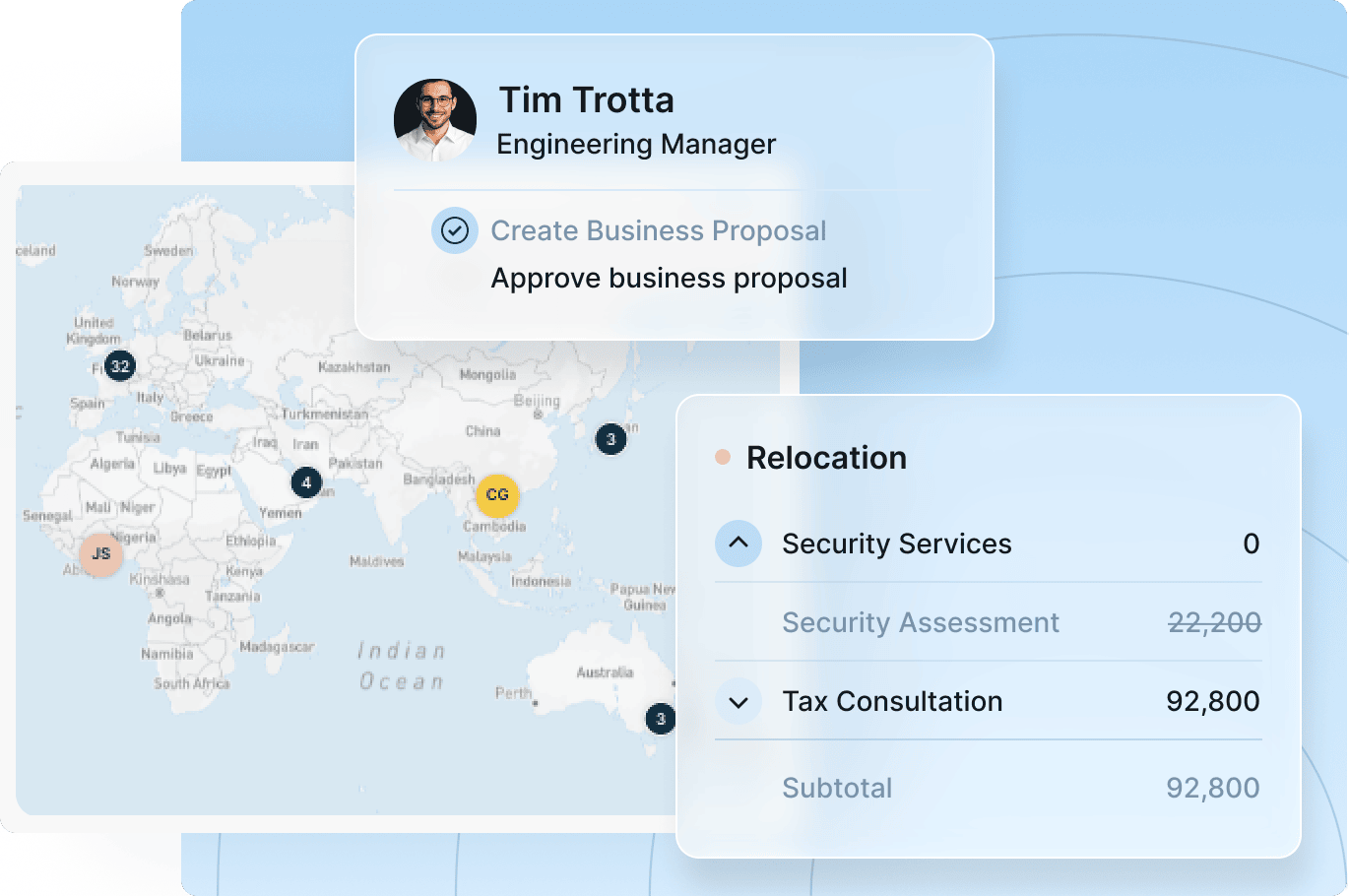Click the 4 cluster marker near Iran
1349x896 pixels.
306,482
